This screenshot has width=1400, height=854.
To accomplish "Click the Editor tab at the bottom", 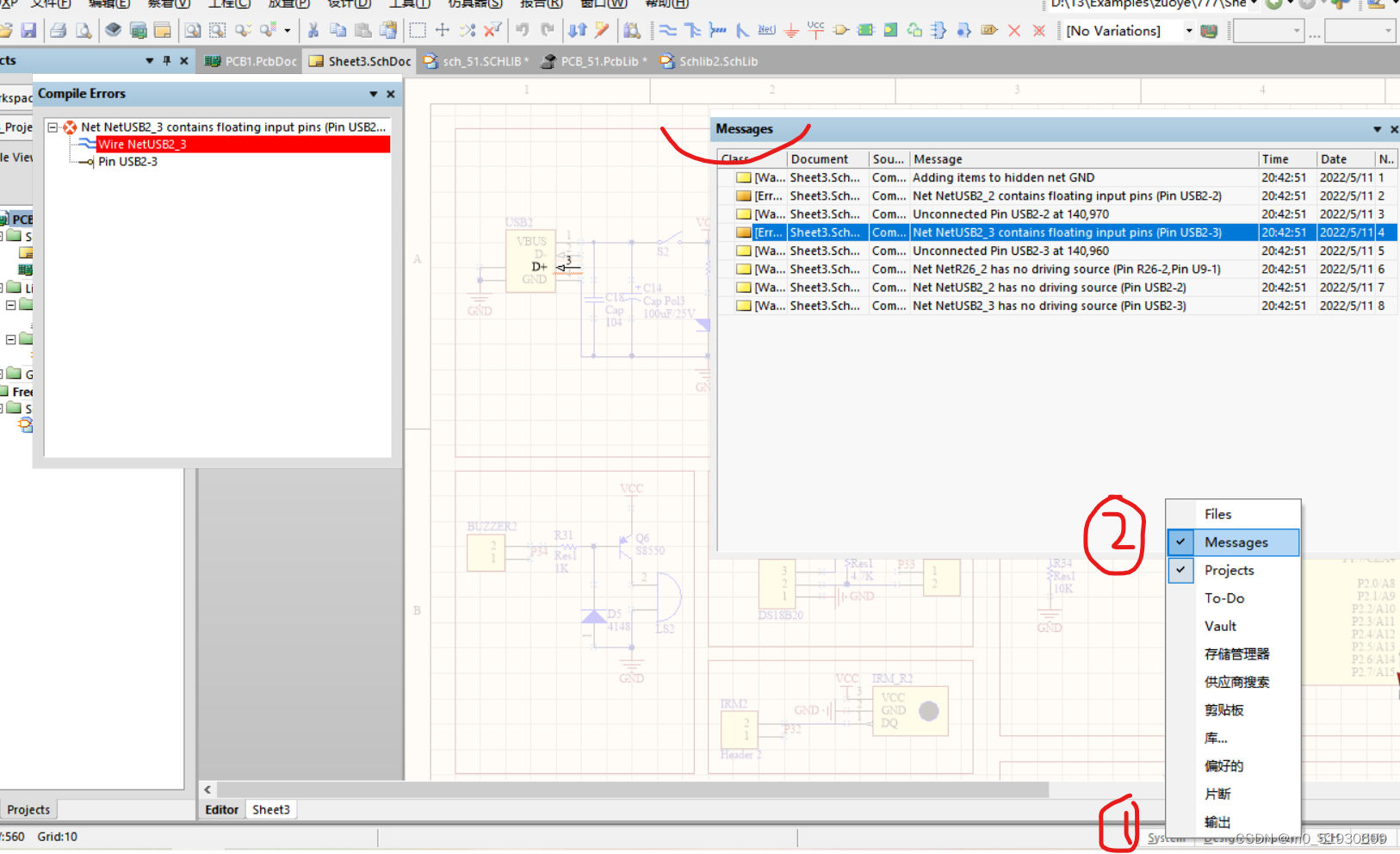I will 221,809.
